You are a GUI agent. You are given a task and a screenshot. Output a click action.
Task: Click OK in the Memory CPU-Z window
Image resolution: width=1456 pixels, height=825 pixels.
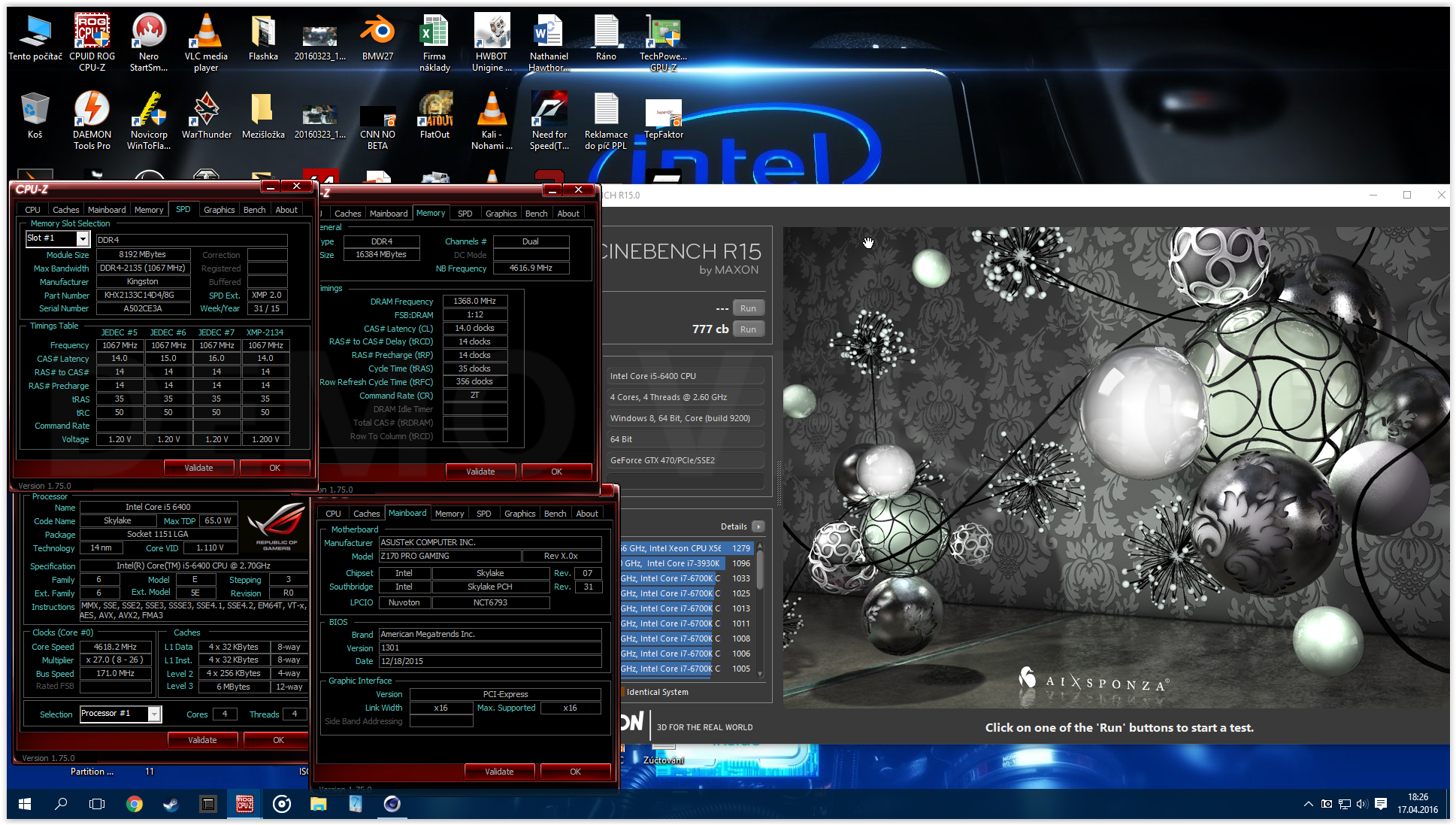pos(556,472)
